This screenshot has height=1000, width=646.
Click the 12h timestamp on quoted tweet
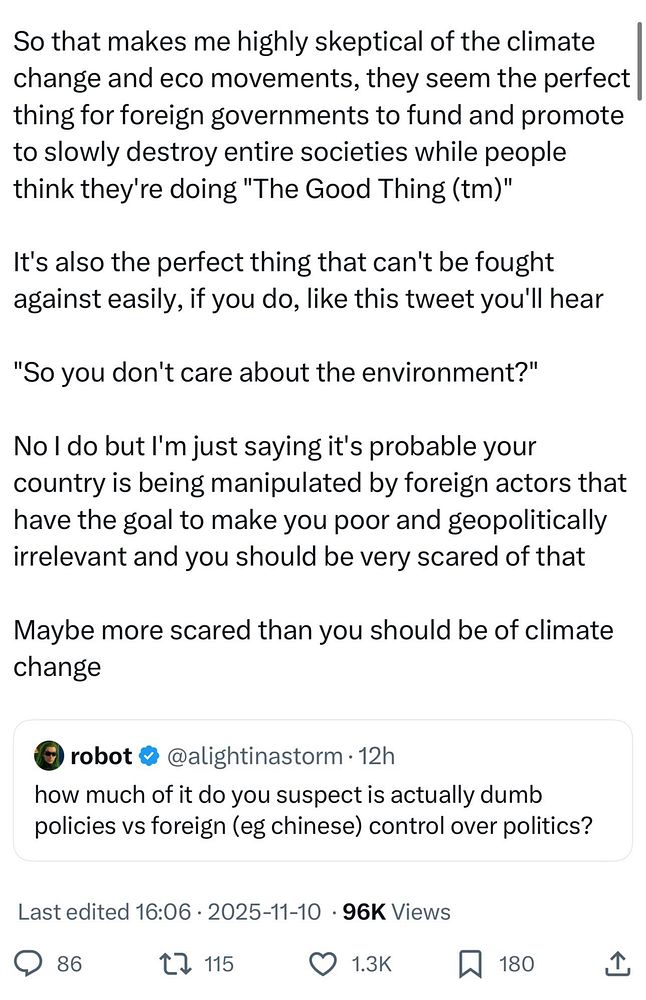(376, 756)
